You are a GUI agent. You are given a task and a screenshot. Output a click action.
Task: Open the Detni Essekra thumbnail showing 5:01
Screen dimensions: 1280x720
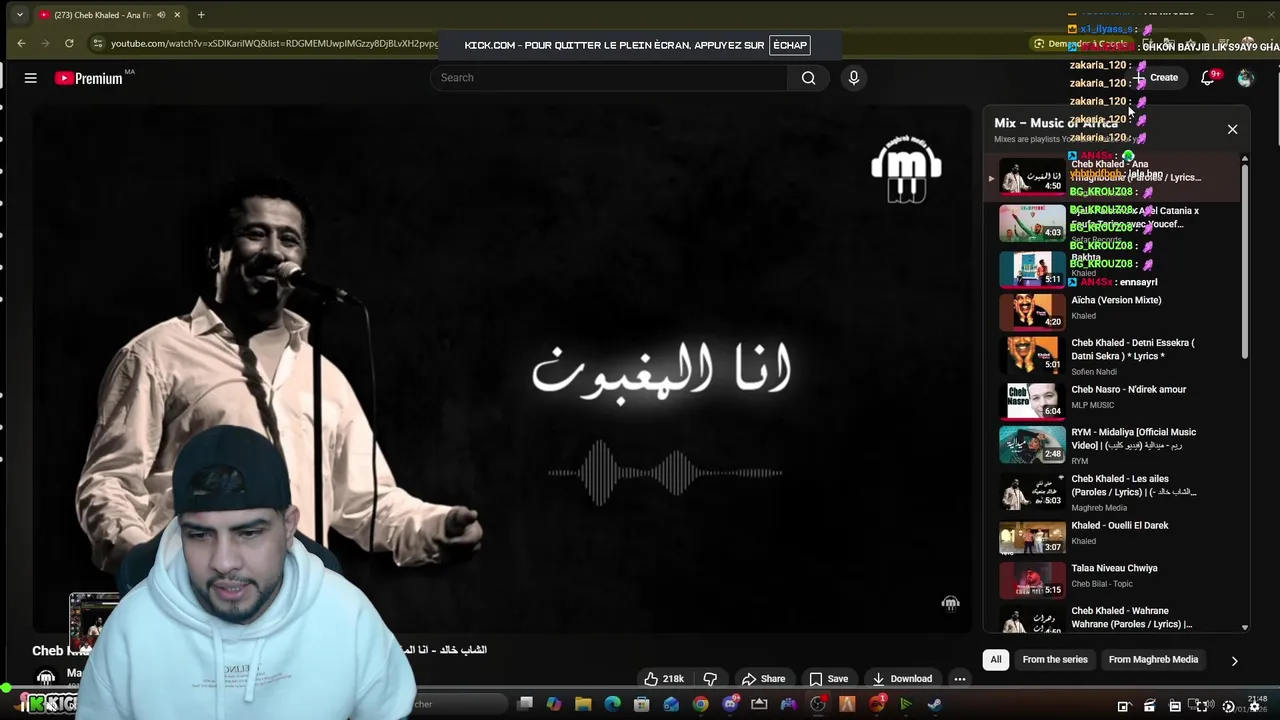coord(1032,354)
